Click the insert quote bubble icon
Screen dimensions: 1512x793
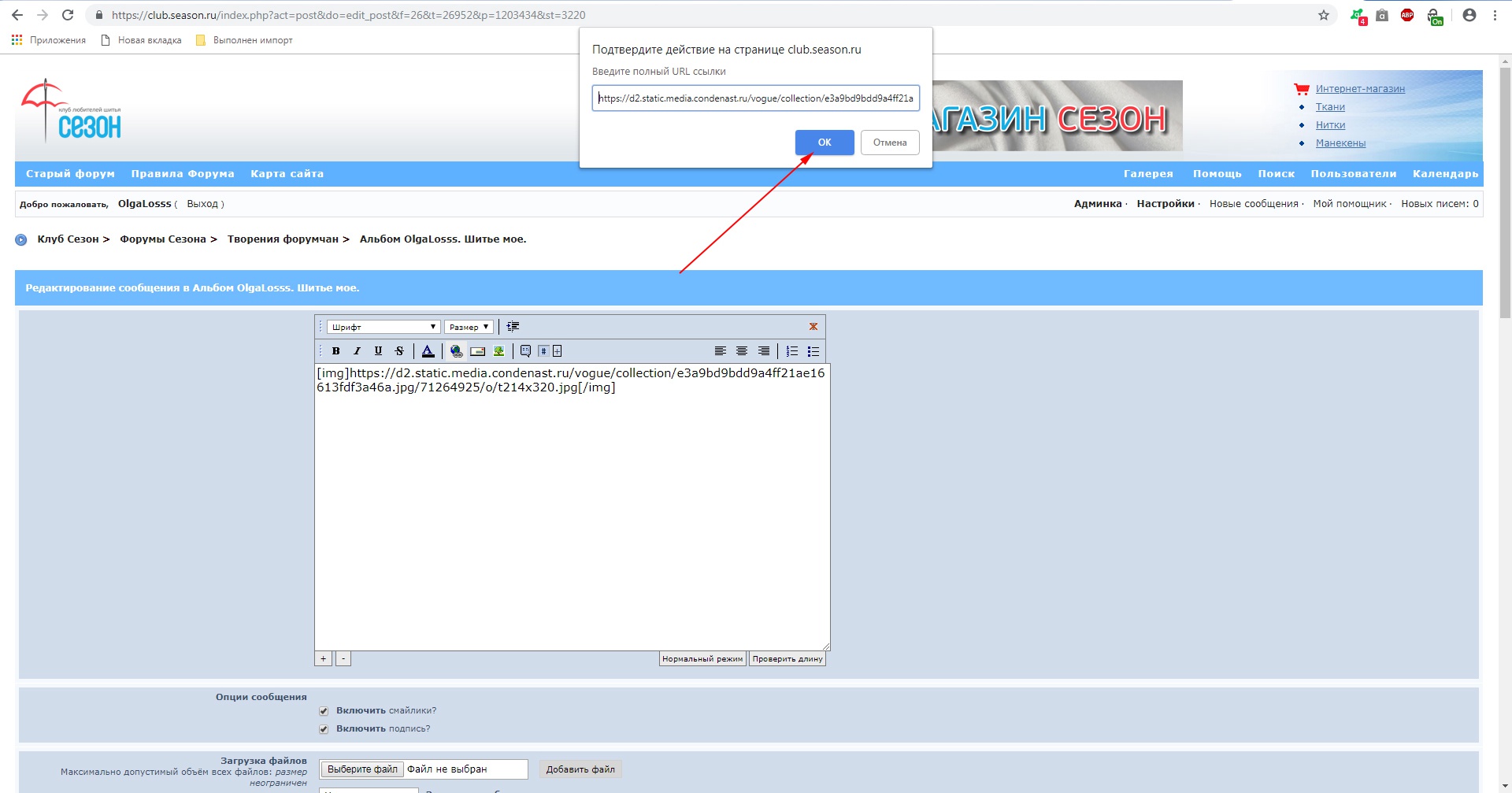tap(525, 351)
